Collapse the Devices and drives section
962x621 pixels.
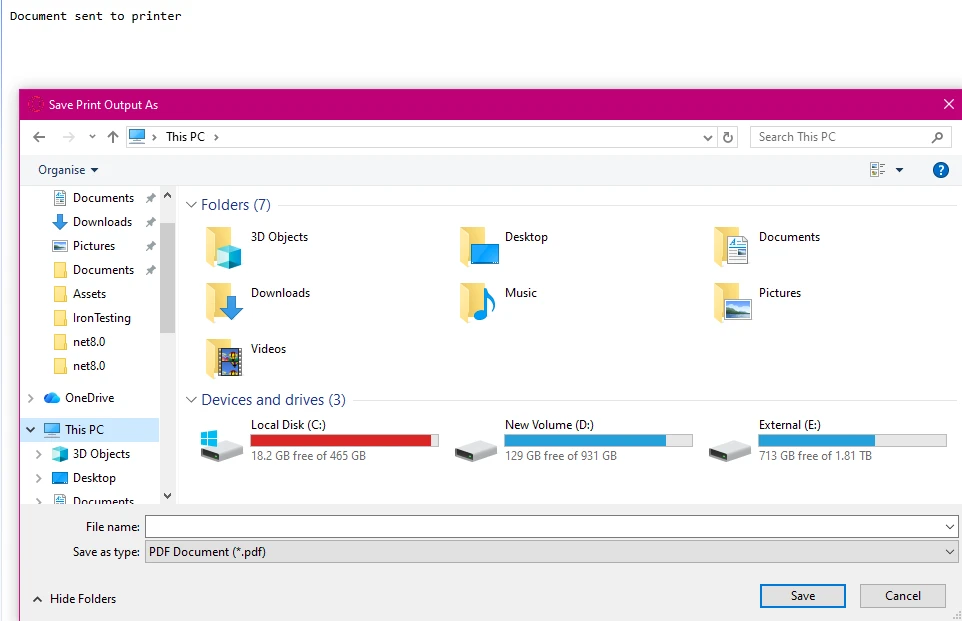[x=191, y=399]
